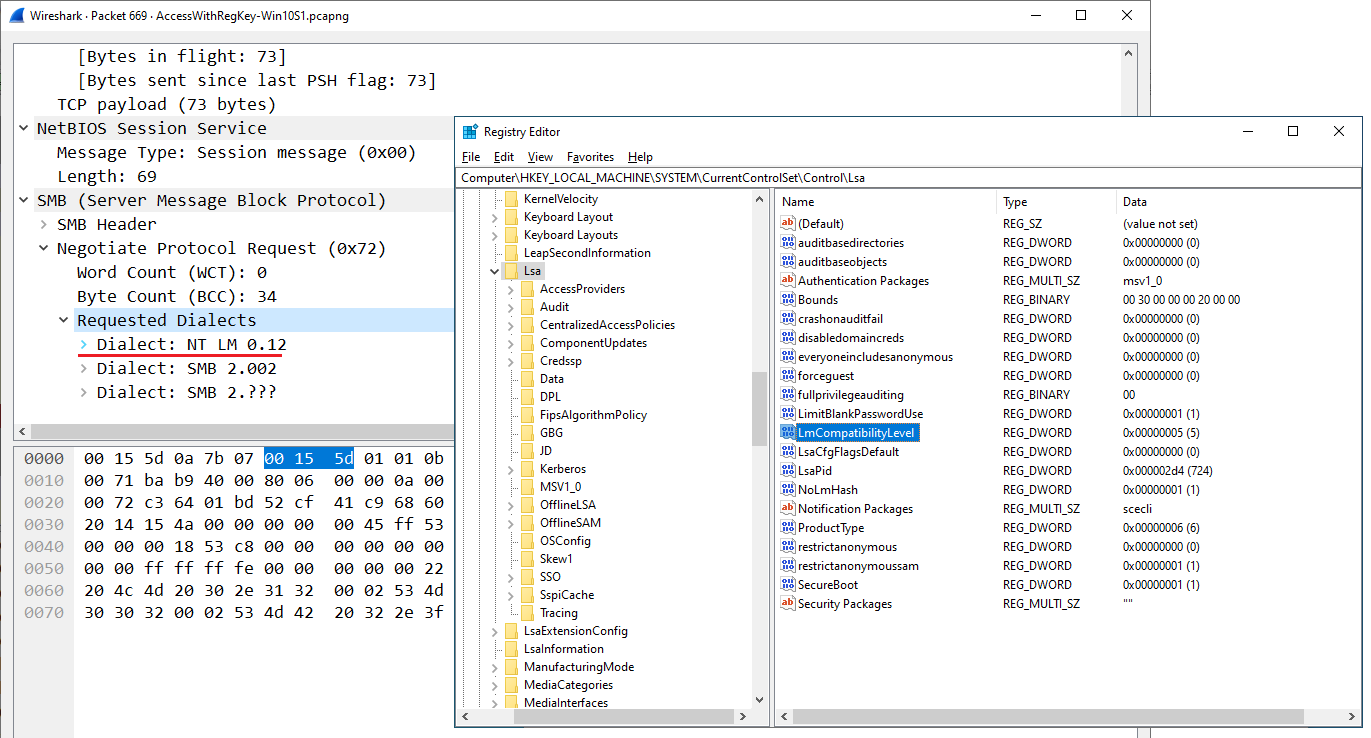The height and width of the screenshot is (738, 1371).
Task: Open the File menu in Registry Editor
Action: [x=471, y=157]
